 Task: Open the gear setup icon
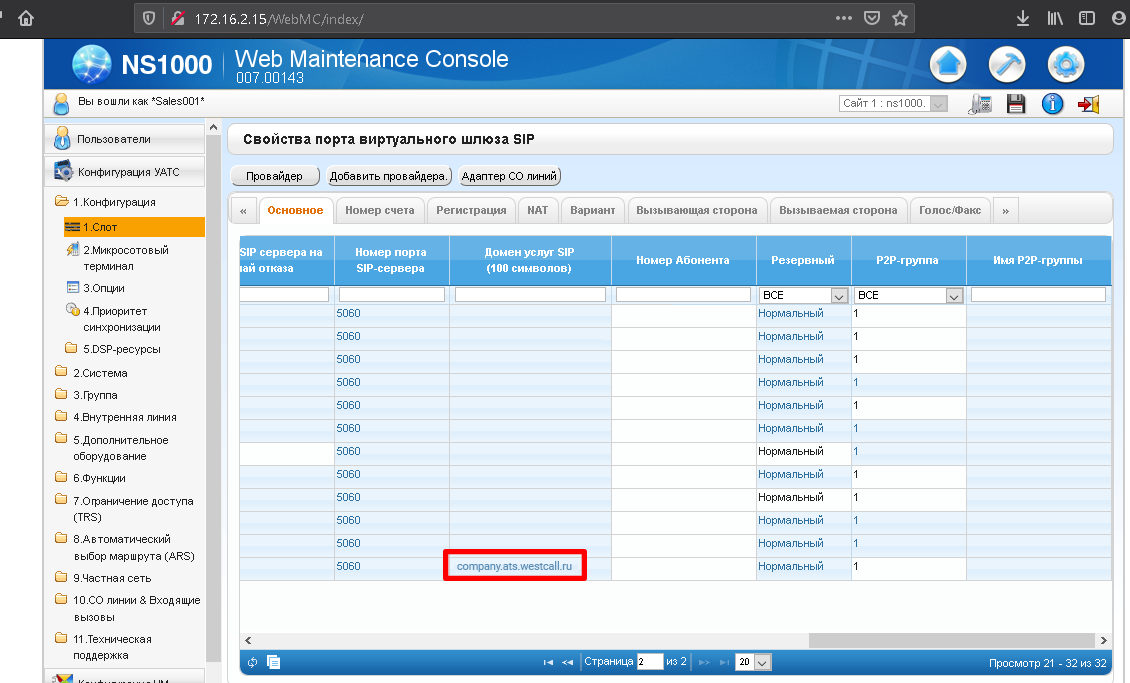(x=1065, y=65)
